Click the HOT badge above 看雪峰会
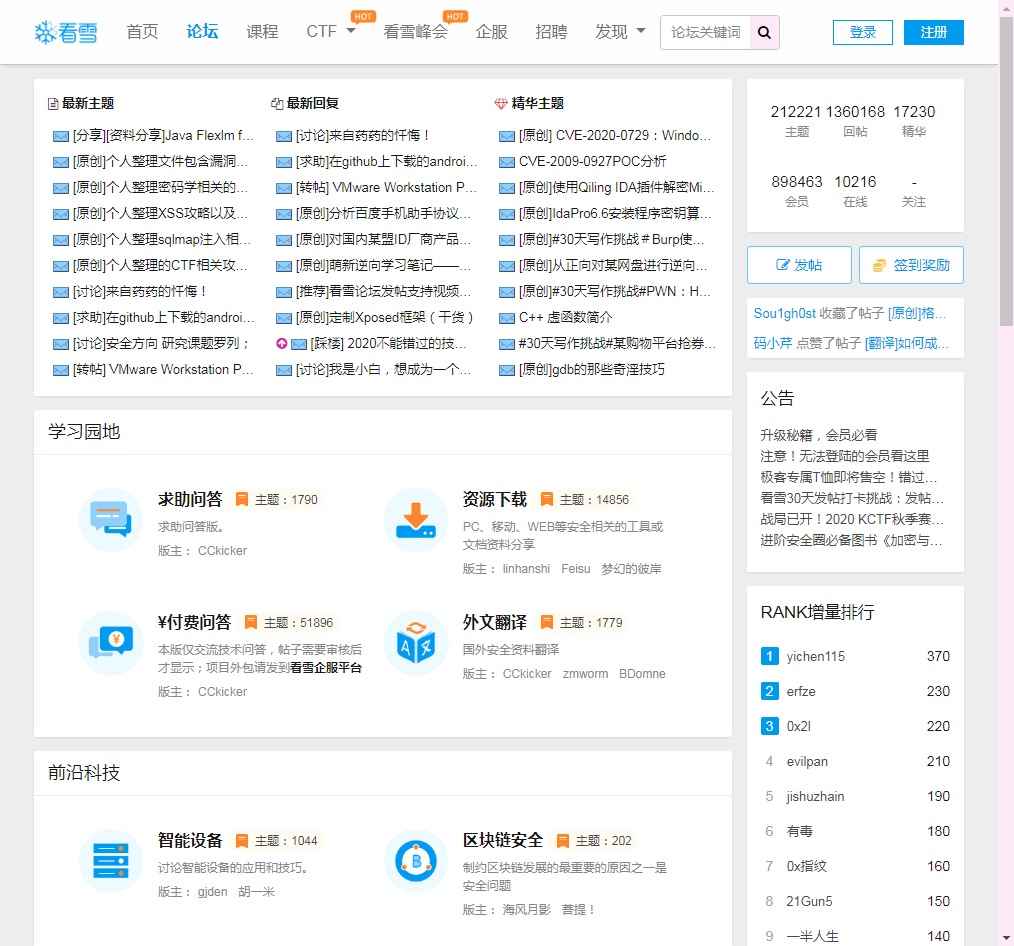 point(455,16)
